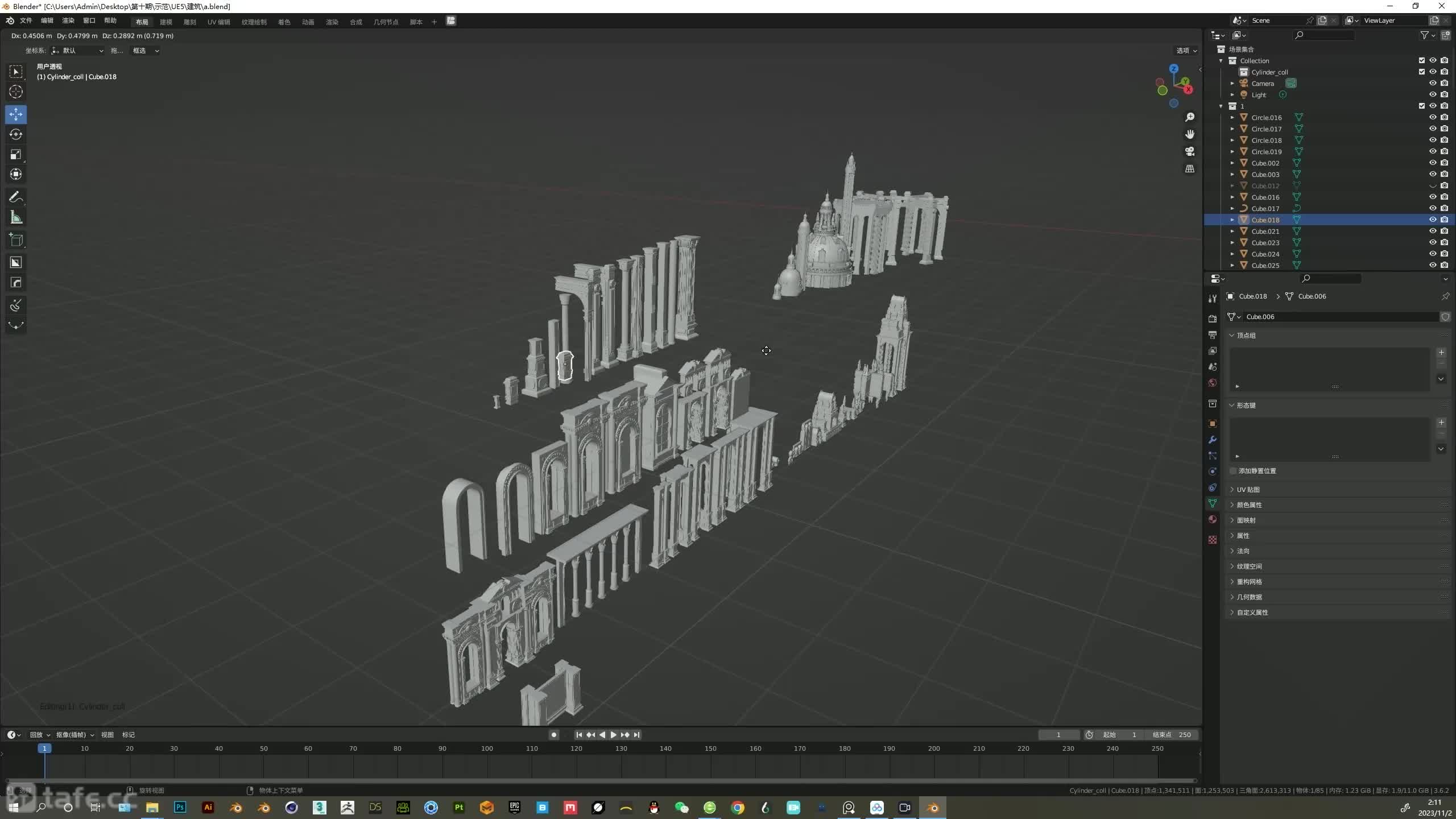
Task: Click the zoom view magnifier icon
Action: tap(1189, 117)
